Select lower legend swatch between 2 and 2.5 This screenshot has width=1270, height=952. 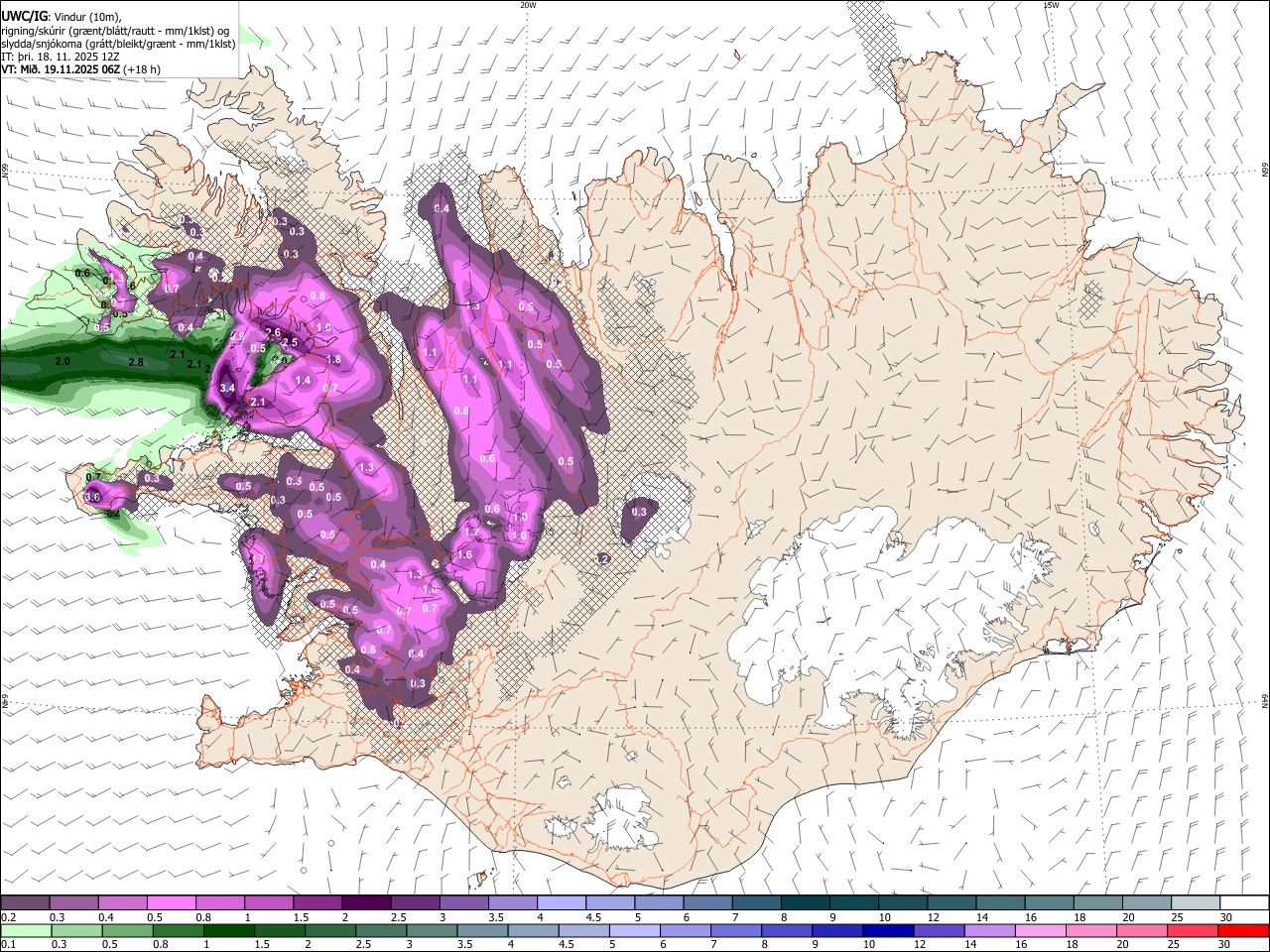point(329,930)
